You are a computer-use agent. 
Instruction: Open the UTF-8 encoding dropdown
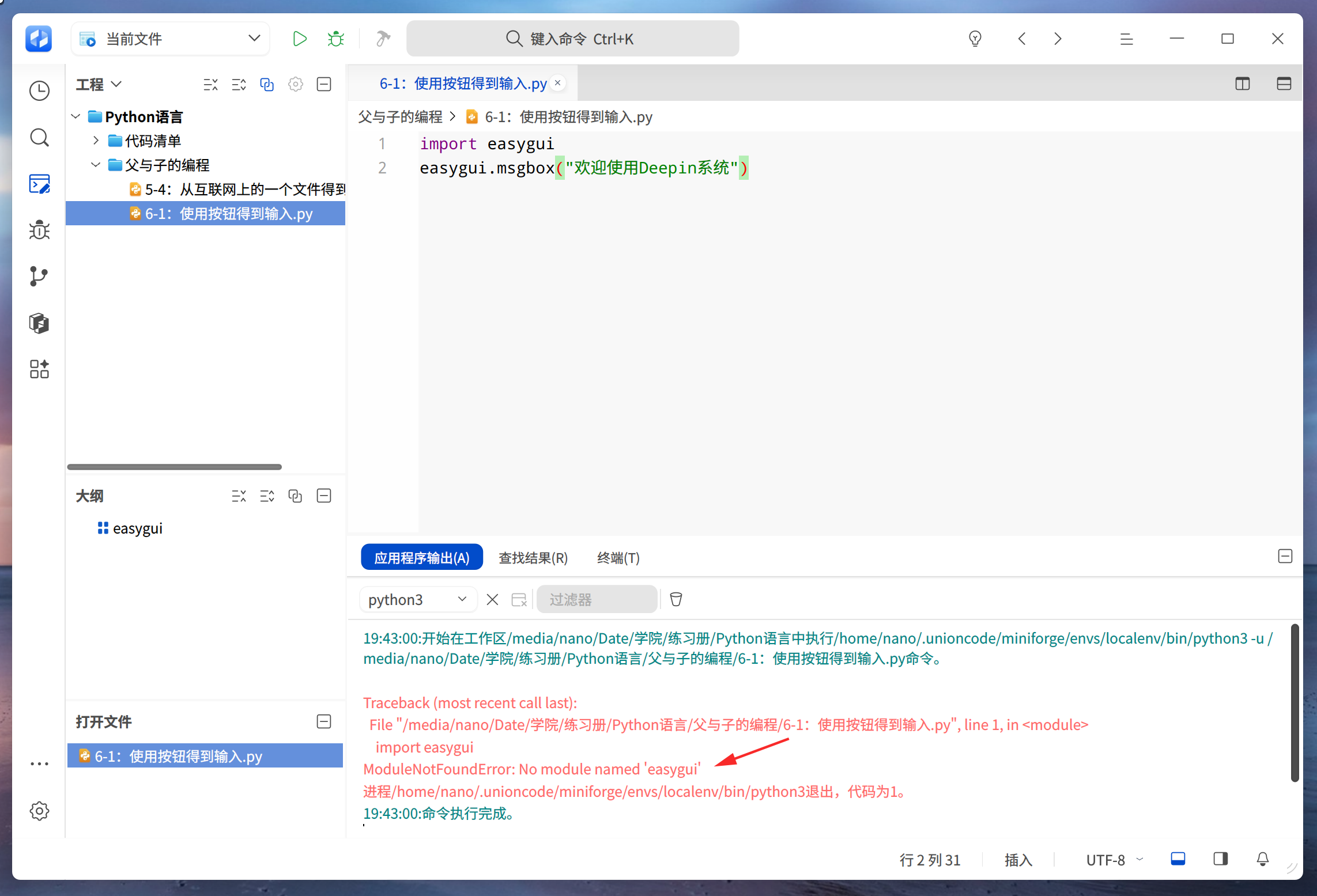coord(1114,860)
